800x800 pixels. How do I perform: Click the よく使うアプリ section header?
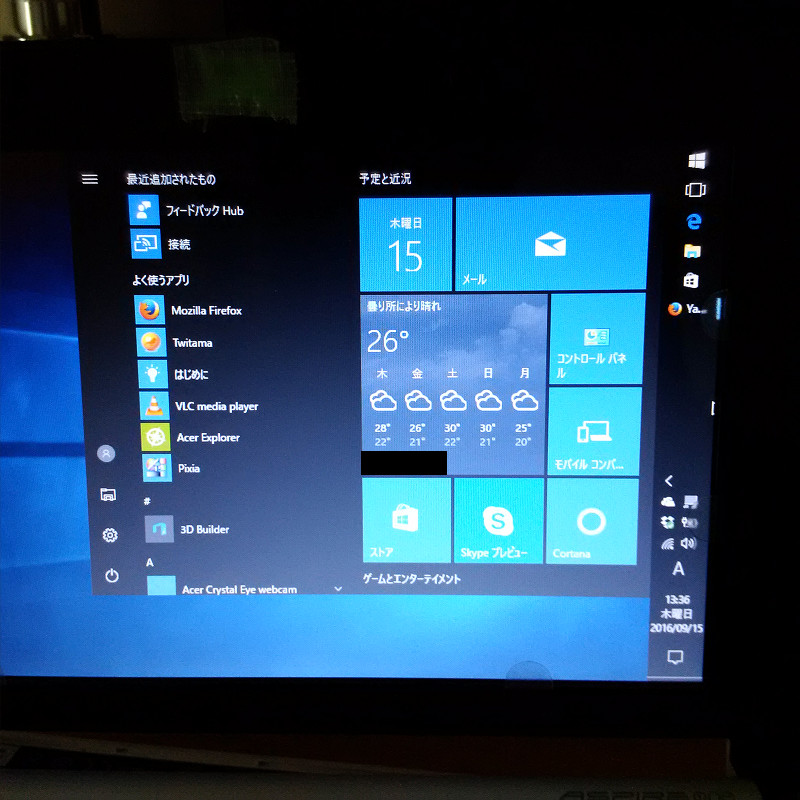pos(161,280)
